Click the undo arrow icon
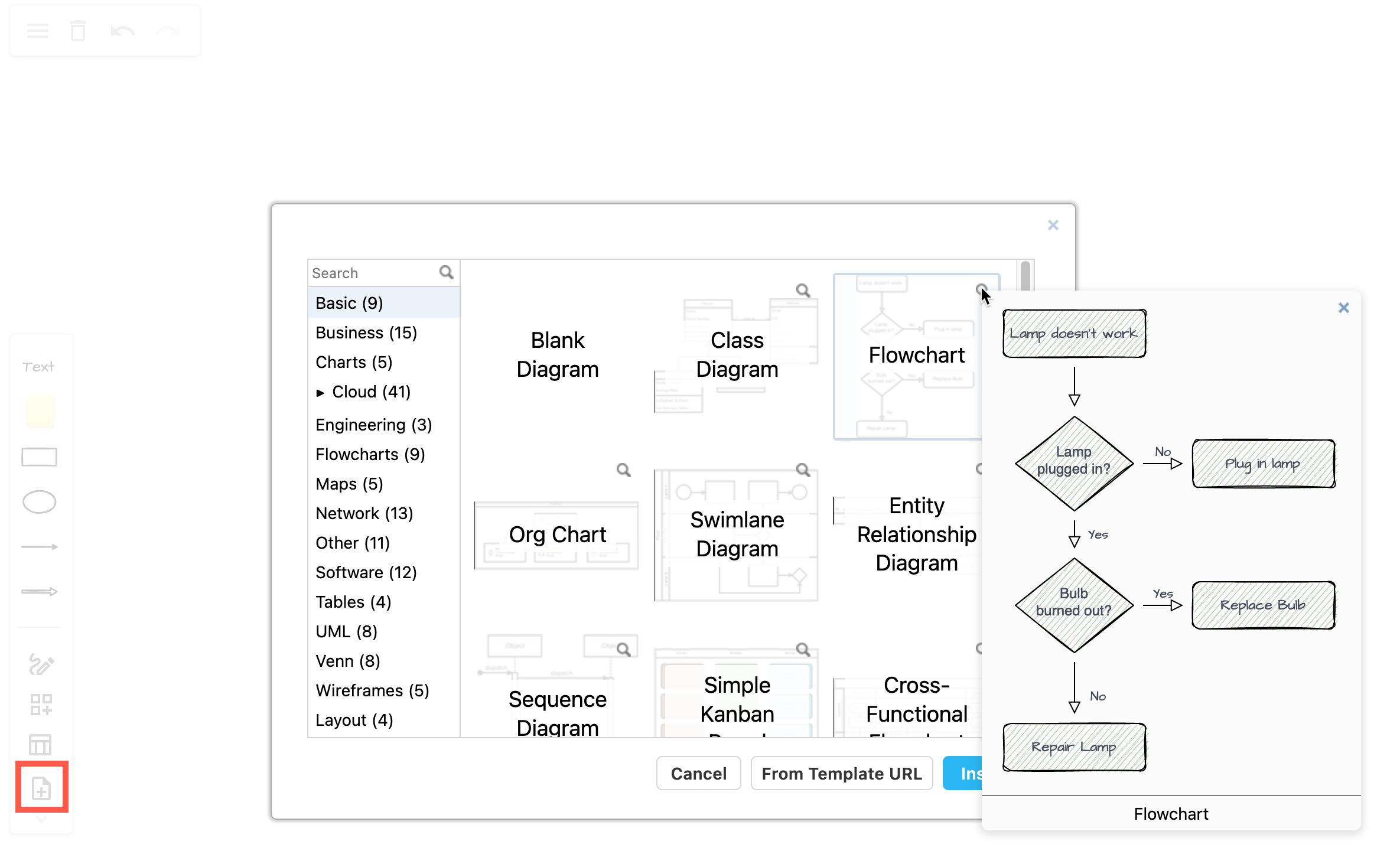1400x854 pixels. click(123, 31)
